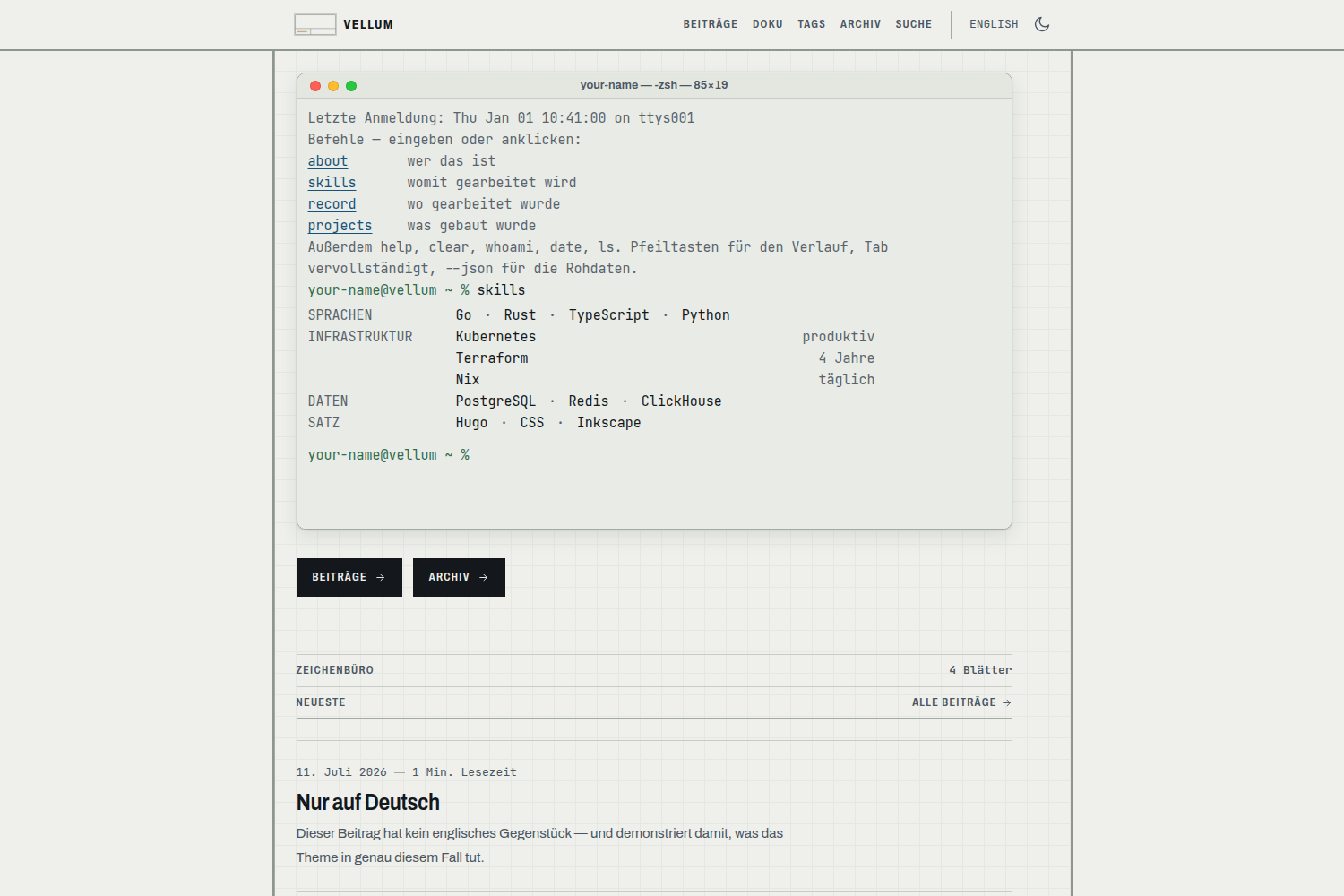Open the TAGS nav item
The width and height of the screenshot is (1344, 896).
(x=812, y=24)
